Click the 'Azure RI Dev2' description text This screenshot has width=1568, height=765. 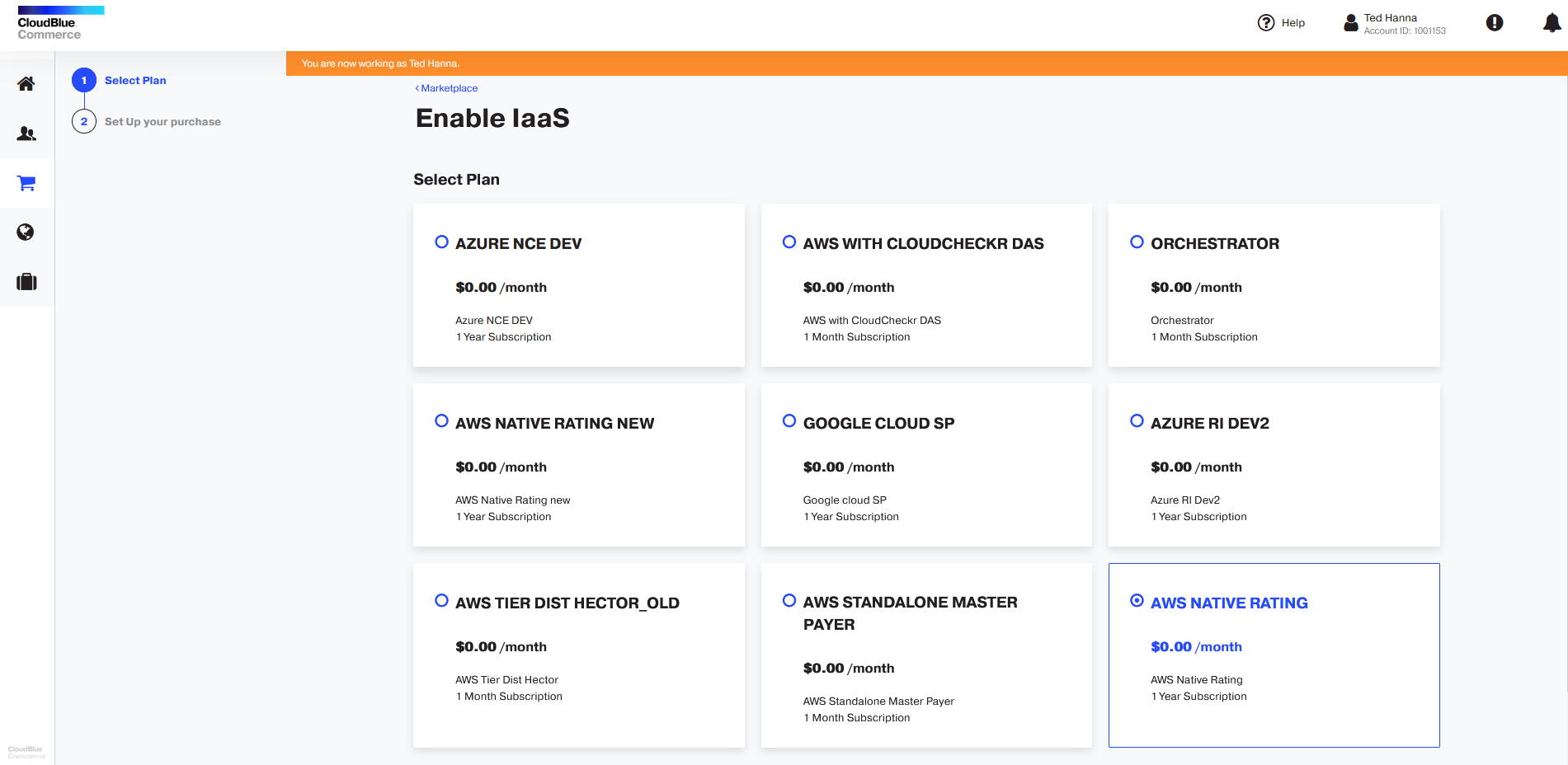1185,500
